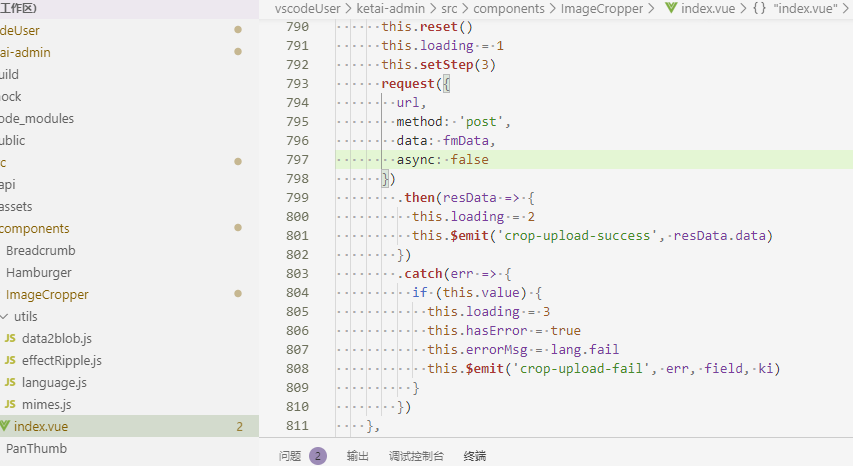Click the JS icon next to language.js
The image size is (853, 466).
click(x=10, y=382)
